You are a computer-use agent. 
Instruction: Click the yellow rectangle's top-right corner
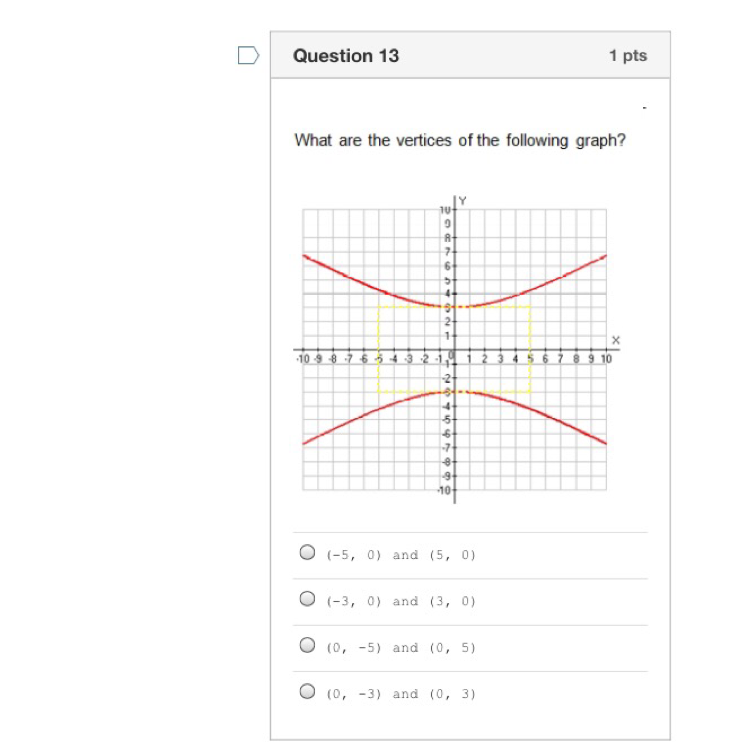coord(530,306)
